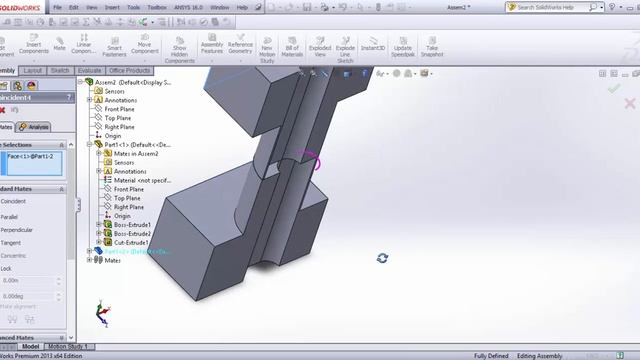Viewport: 640px width, 360px height.
Task: Click the angle 0.00deg input field
Action: [28, 296]
